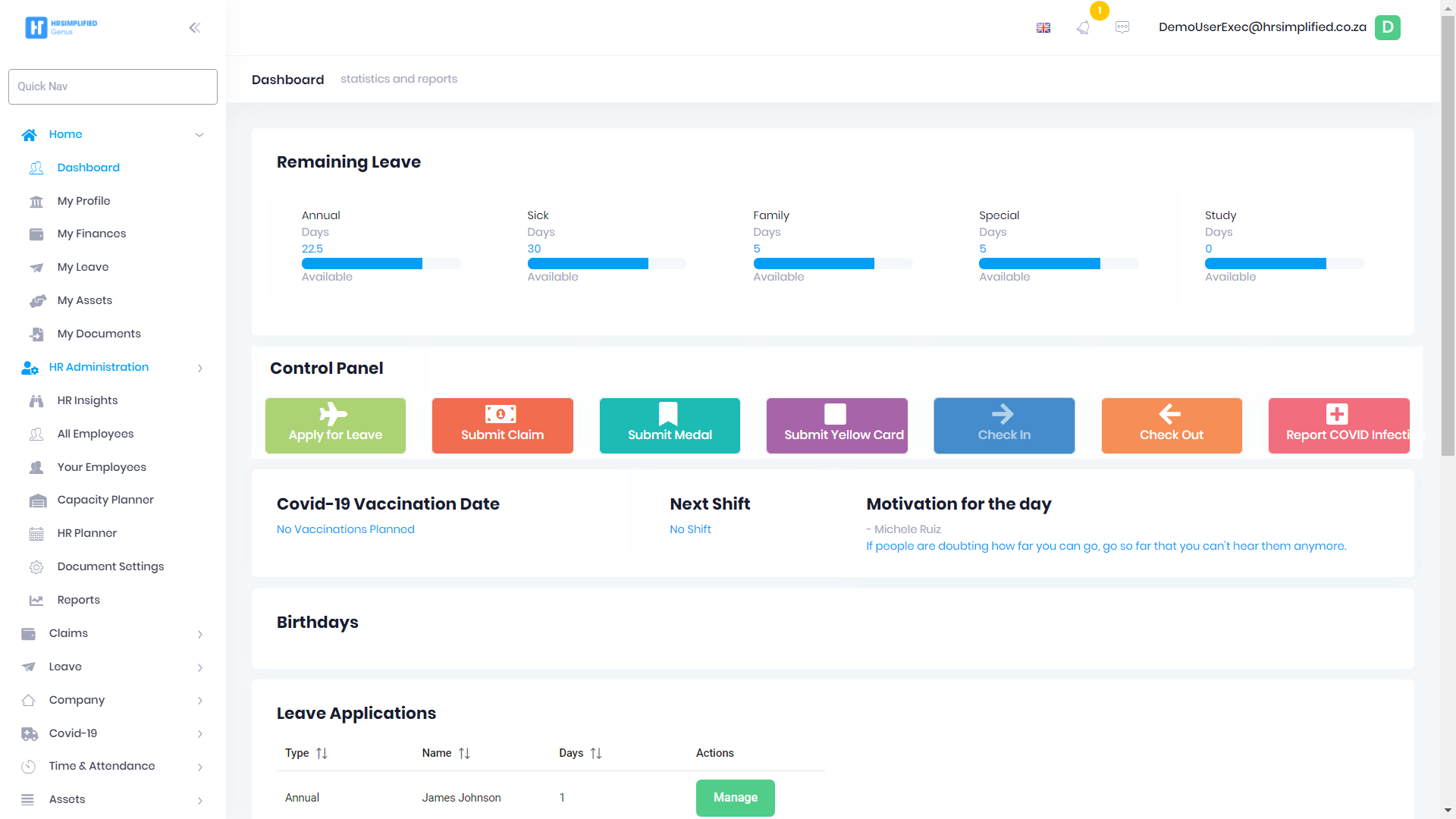The height and width of the screenshot is (819, 1456).
Task: Click the green user avatar D
Action: [x=1387, y=27]
